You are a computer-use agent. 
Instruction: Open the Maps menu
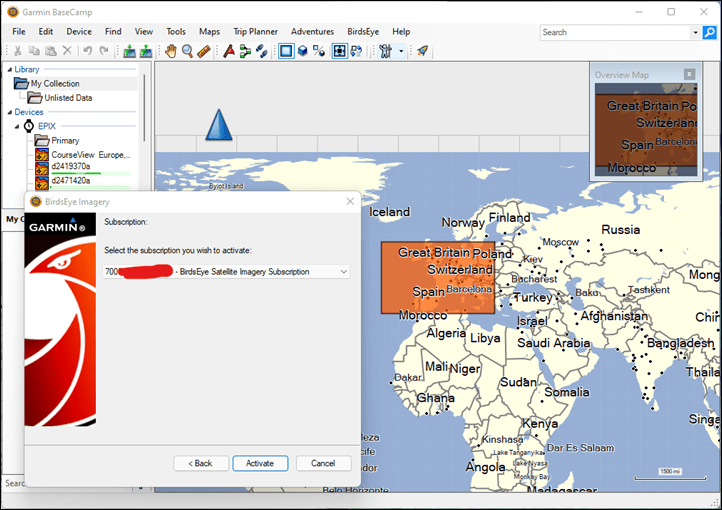[x=210, y=31]
